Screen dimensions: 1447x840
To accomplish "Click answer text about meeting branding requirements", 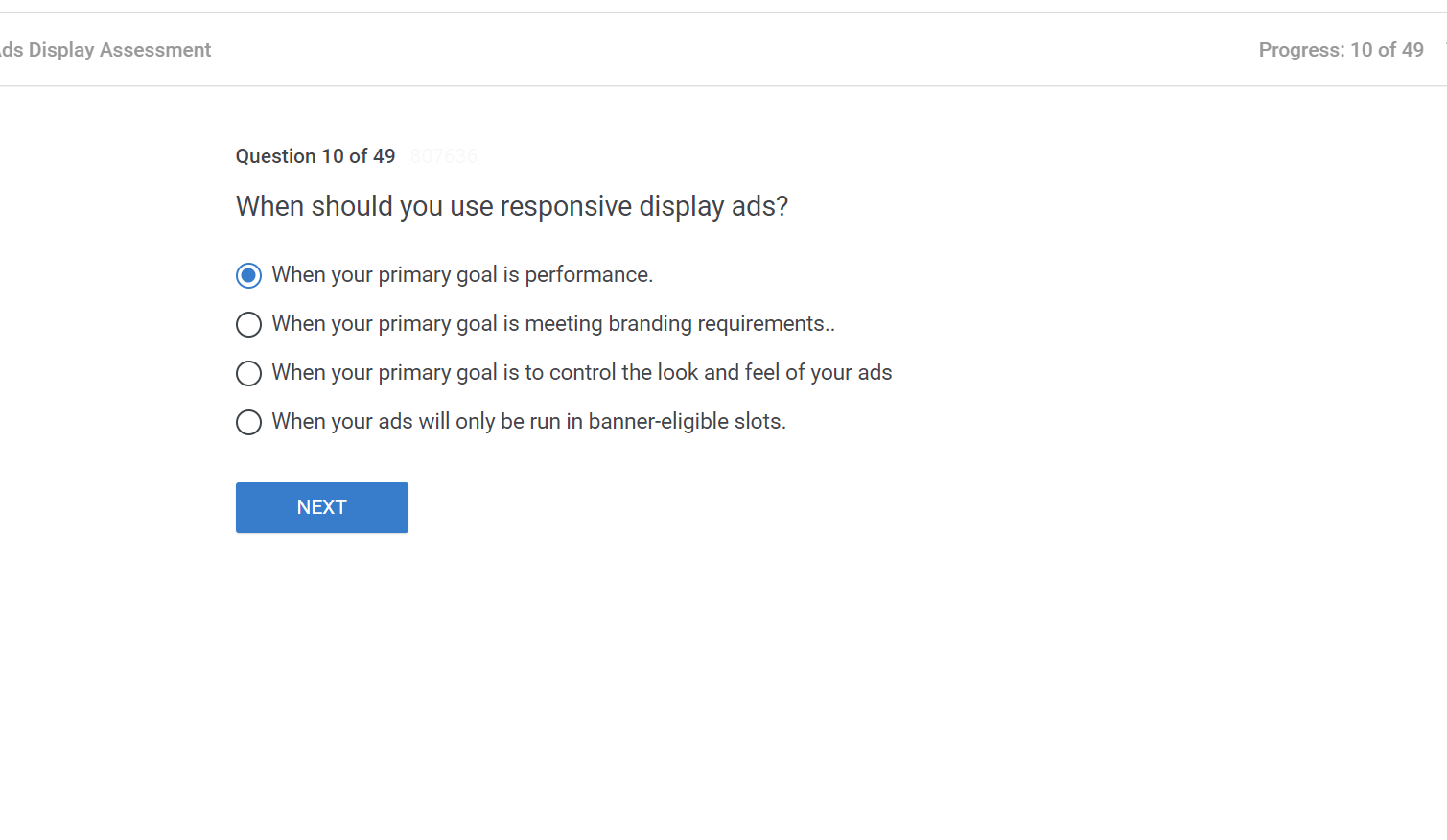I will click(553, 324).
